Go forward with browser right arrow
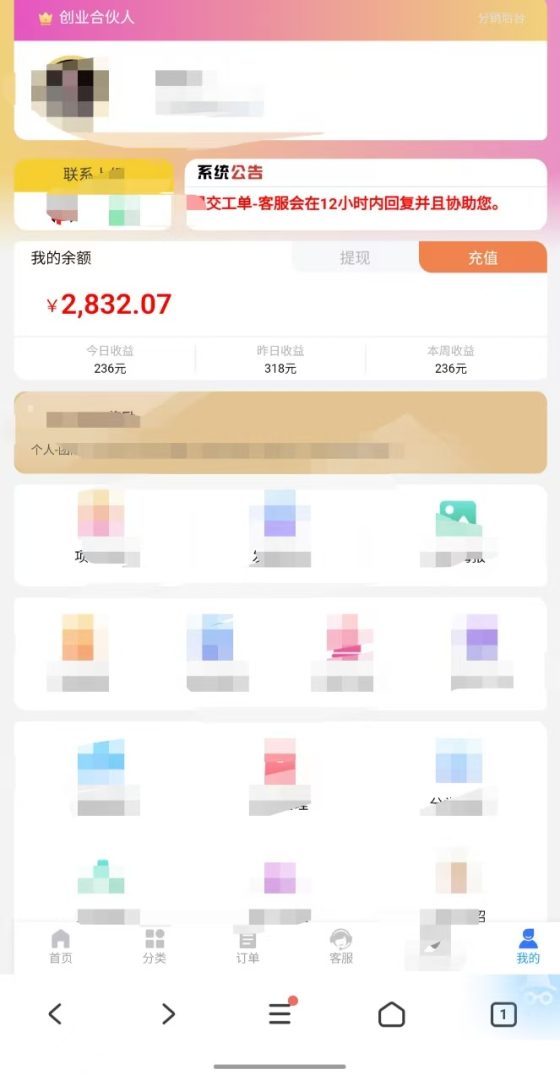Viewport: 560px width, 1080px height. [168, 1014]
